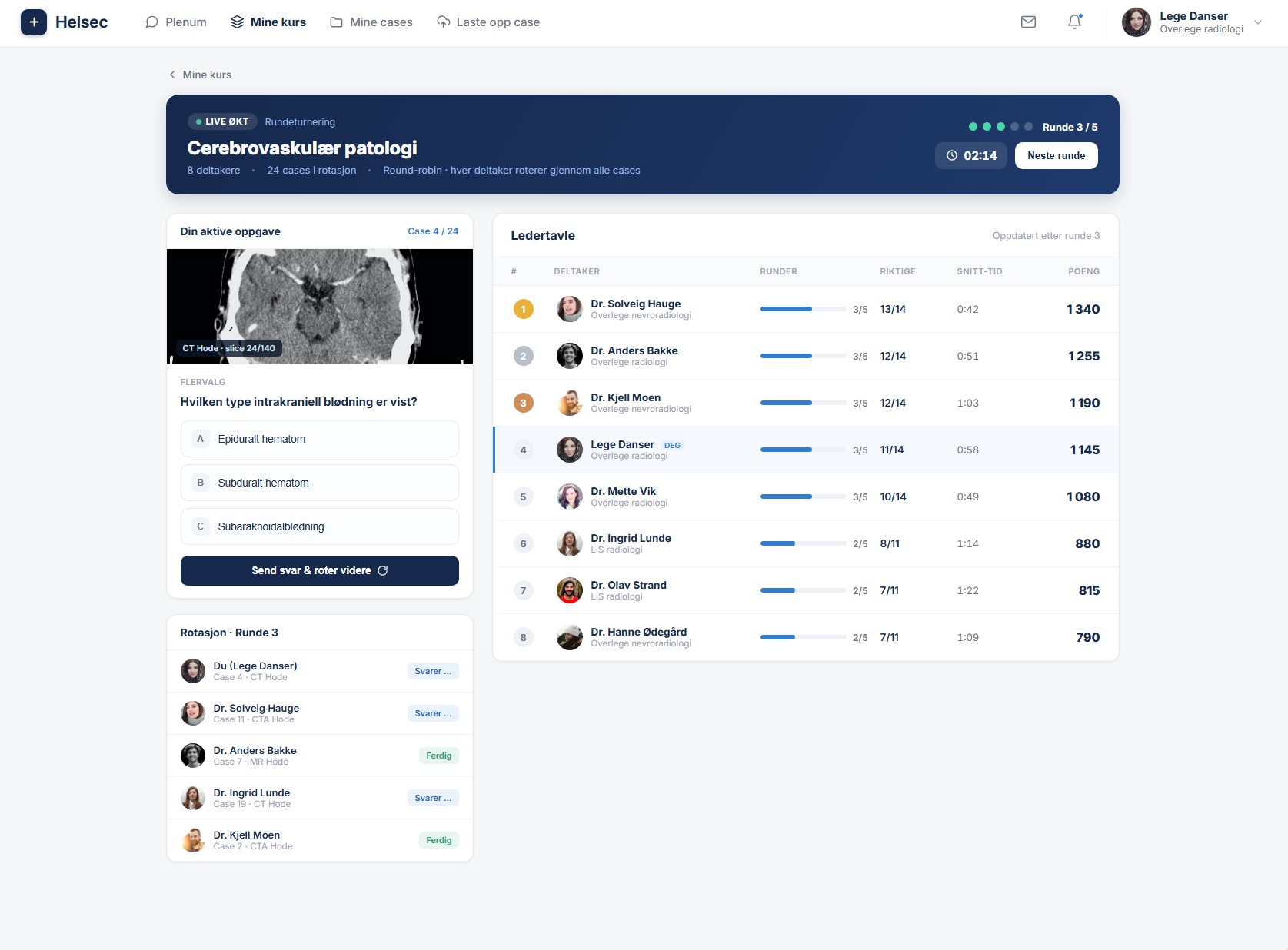Click Send svar & roter videre button
Screen dimensions: 1288x950
(320, 570)
